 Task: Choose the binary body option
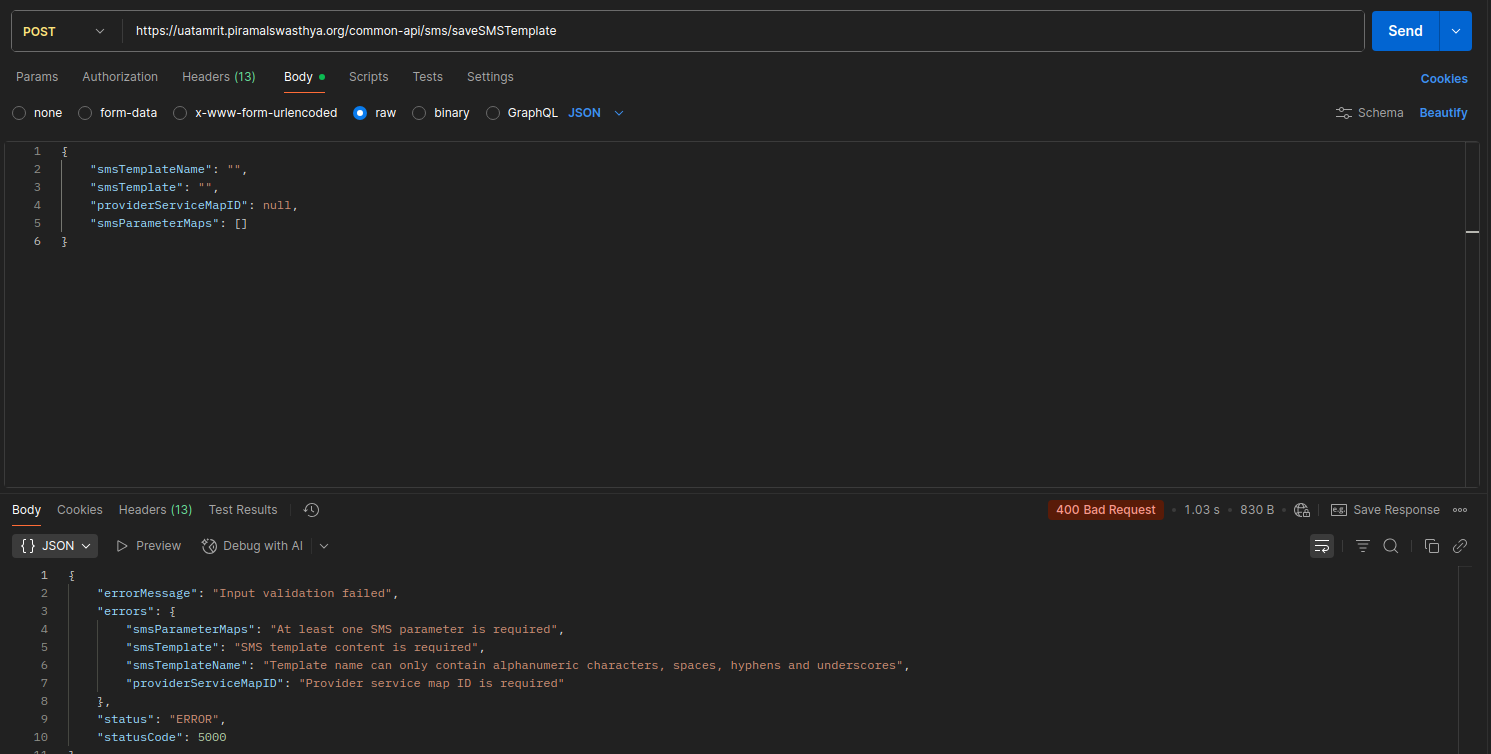pos(420,113)
